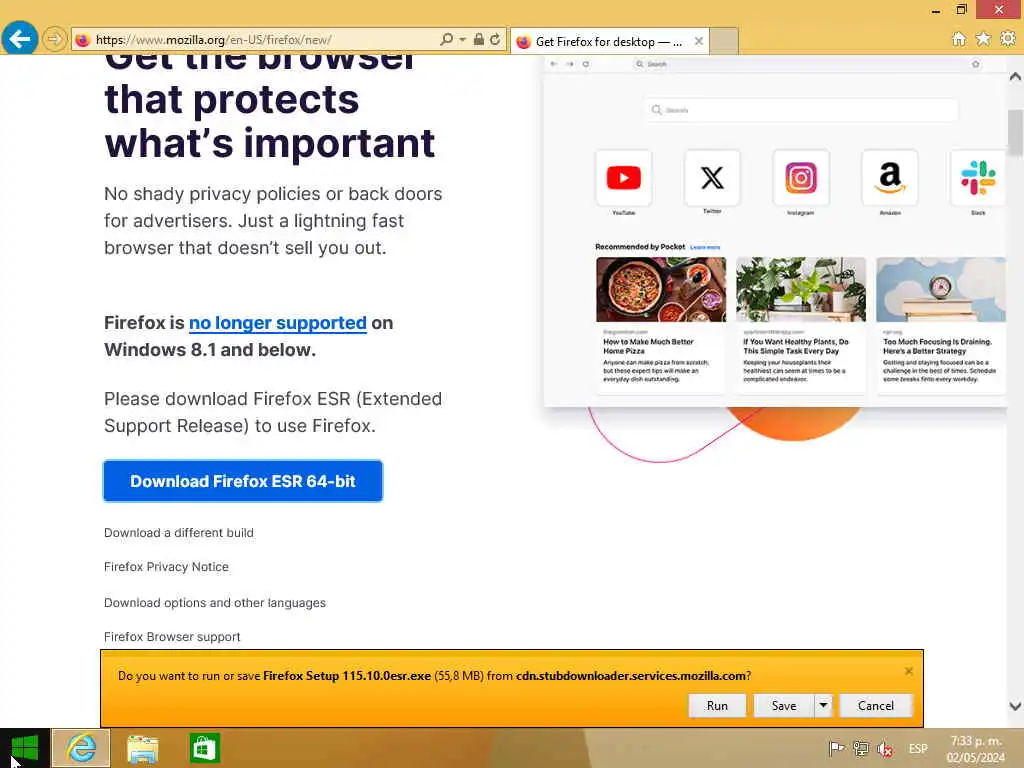Click the vertical scrollbar thumb
This screenshot has height=768, width=1024.
click(x=1015, y=133)
